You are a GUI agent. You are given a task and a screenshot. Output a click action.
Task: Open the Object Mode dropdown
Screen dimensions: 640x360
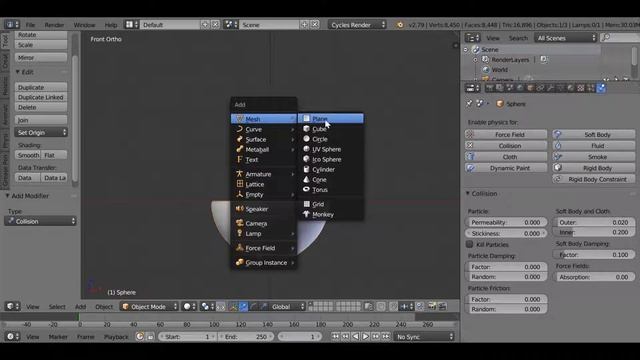pyautogui.click(x=149, y=307)
